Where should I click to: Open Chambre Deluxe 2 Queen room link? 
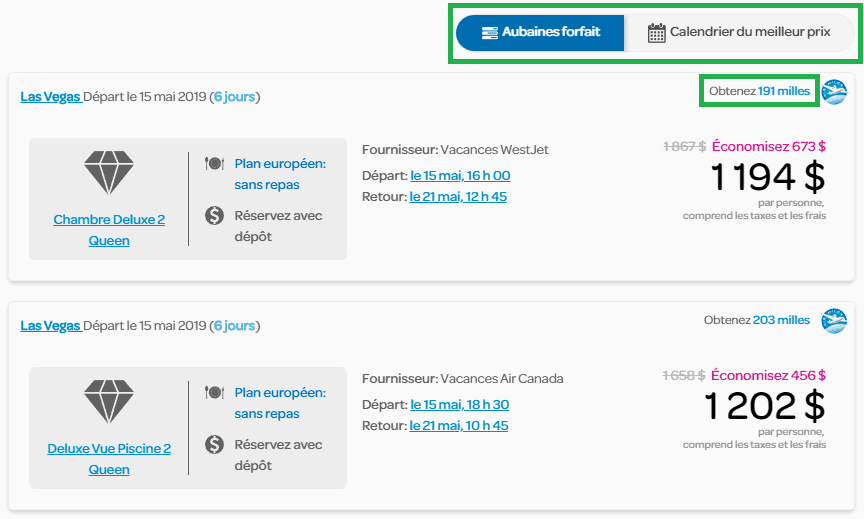click(109, 230)
